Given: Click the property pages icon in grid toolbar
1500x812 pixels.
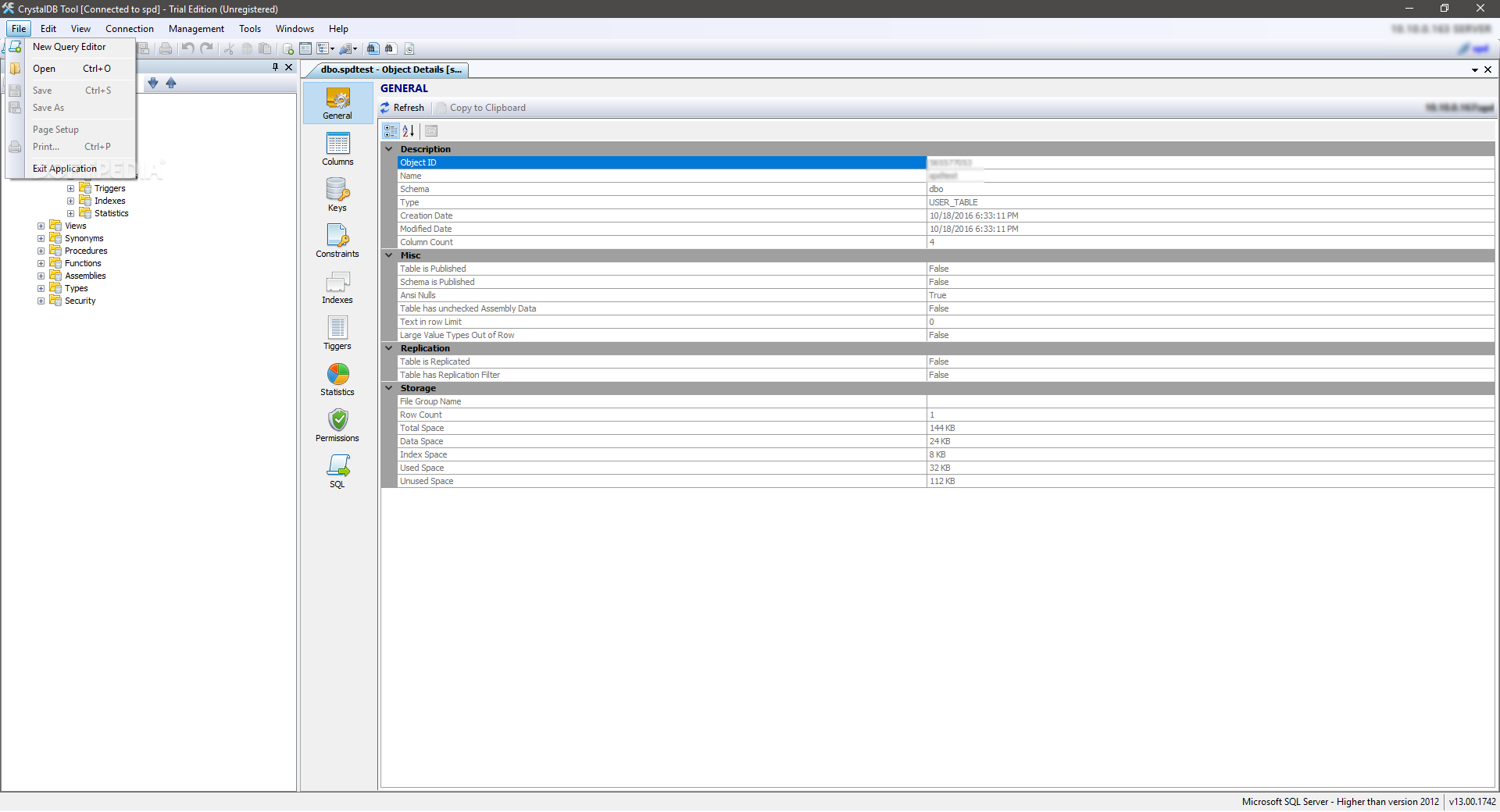Looking at the screenshot, I should pyautogui.click(x=431, y=131).
